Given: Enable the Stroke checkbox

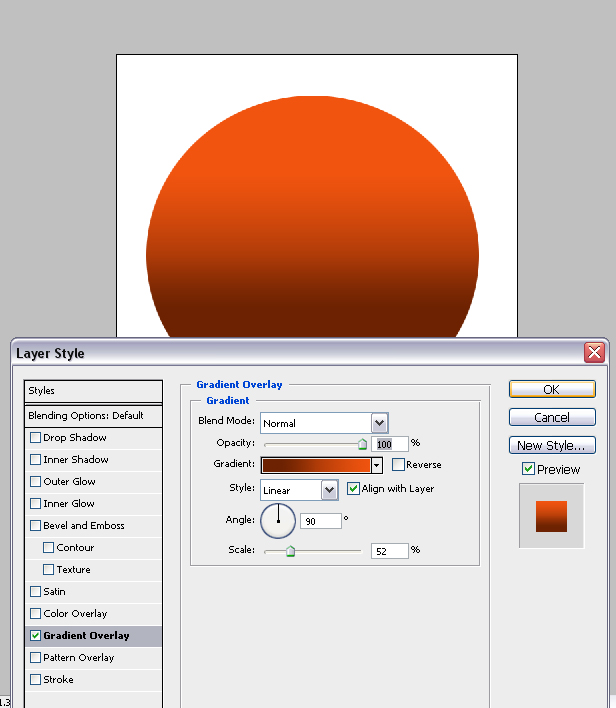Looking at the screenshot, I should [x=35, y=680].
